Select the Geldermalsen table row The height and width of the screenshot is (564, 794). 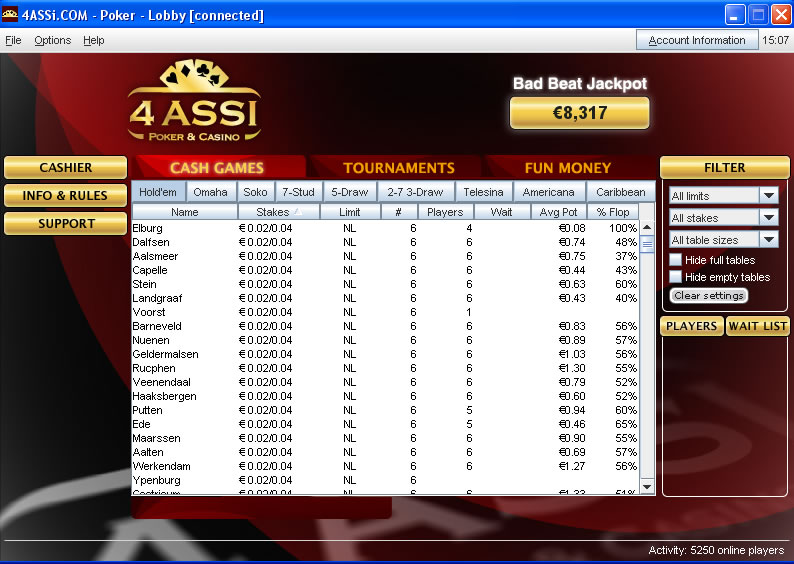pos(385,354)
